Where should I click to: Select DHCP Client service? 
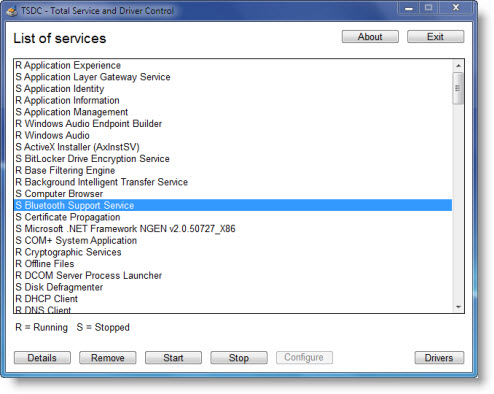tap(233, 299)
